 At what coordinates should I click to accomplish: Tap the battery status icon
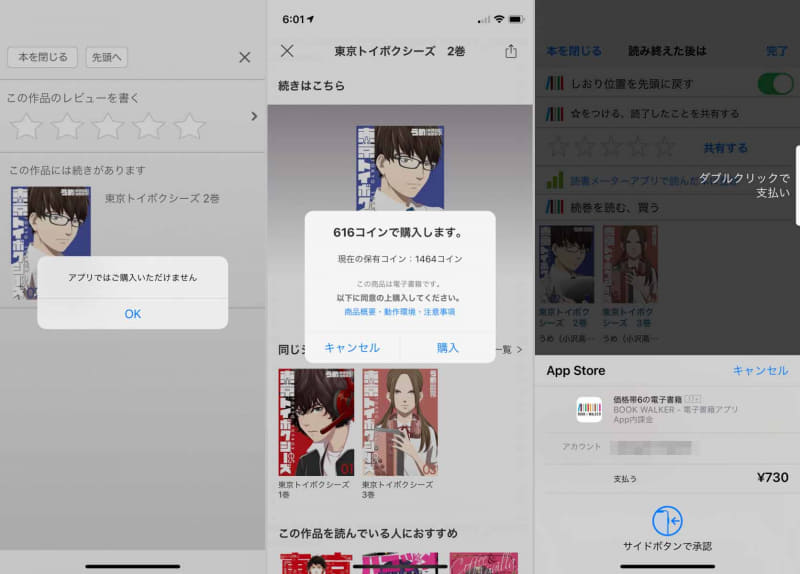click(x=516, y=19)
